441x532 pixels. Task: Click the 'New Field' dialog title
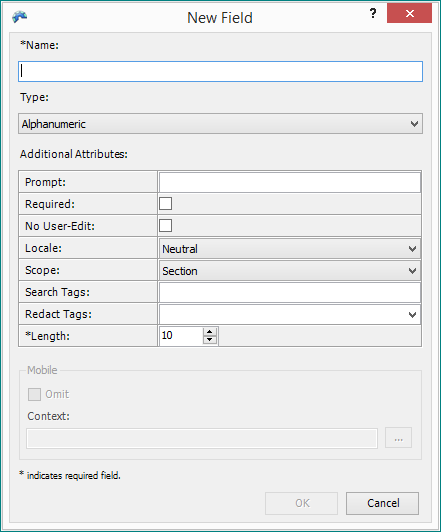click(x=220, y=18)
